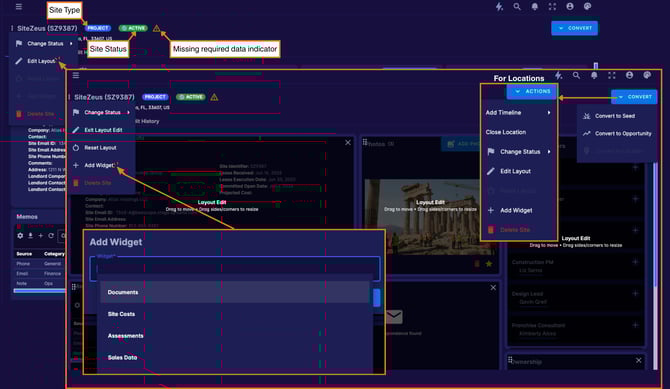Click the Widget combo box field

pos(235,269)
